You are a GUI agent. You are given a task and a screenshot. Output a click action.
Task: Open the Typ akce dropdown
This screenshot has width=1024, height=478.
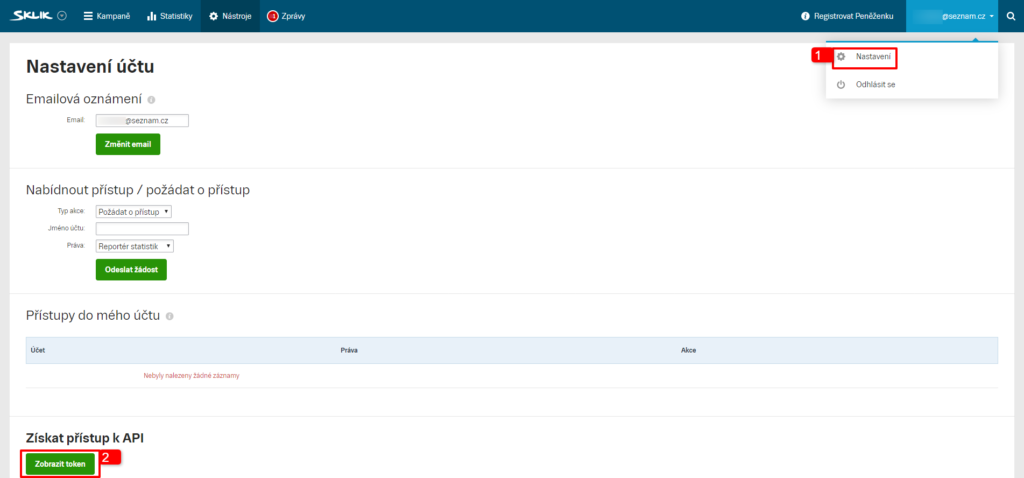134,212
